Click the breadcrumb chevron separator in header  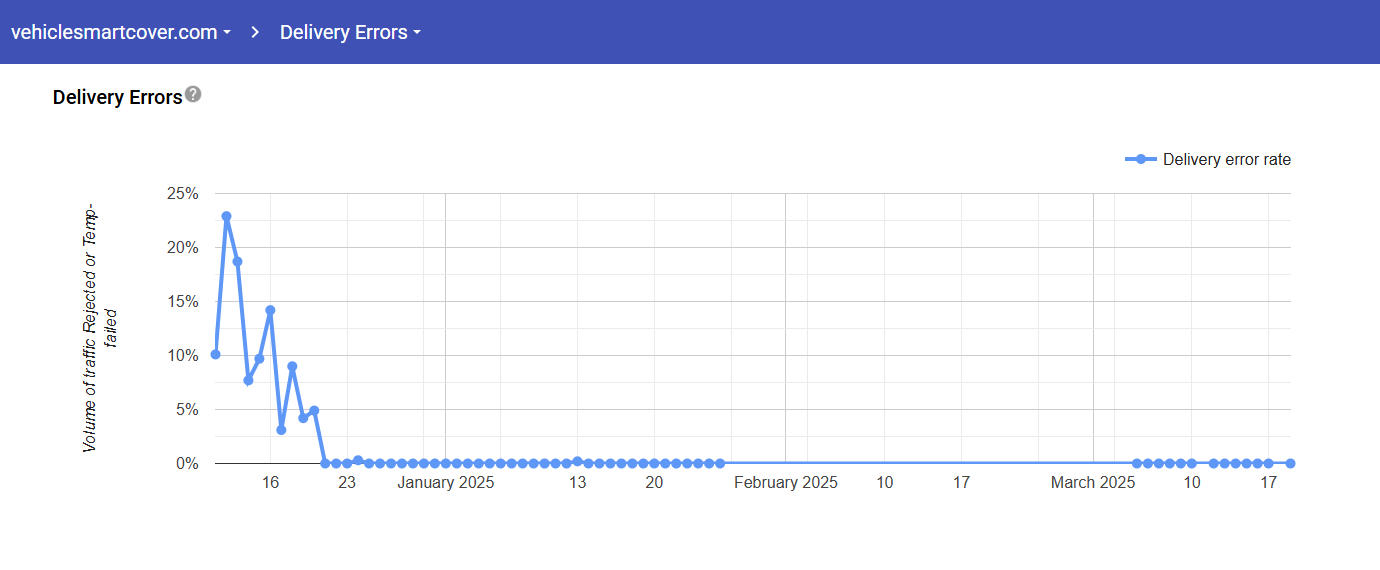coord(255,32)
